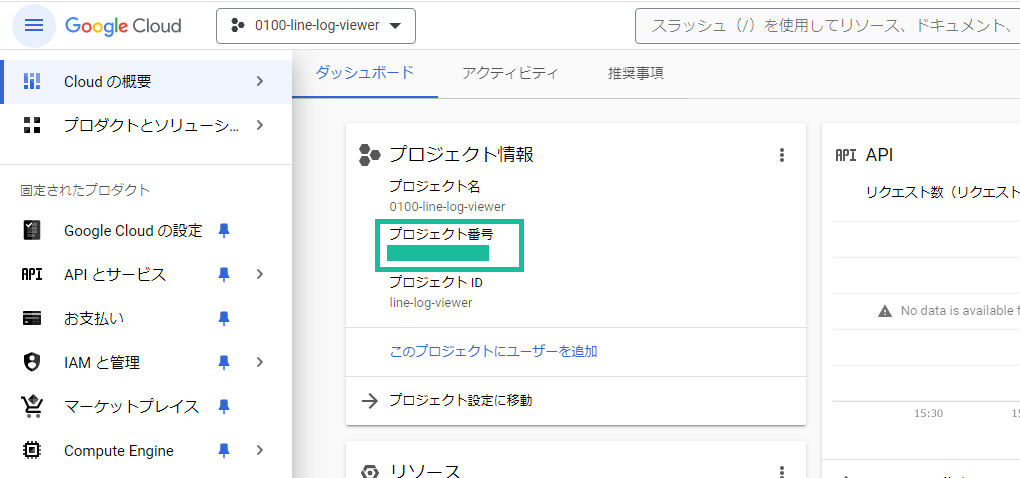Click このプロジェクトにユーザーを追加 link
Screen dimensions: 1020x478
tap(493, 352)
